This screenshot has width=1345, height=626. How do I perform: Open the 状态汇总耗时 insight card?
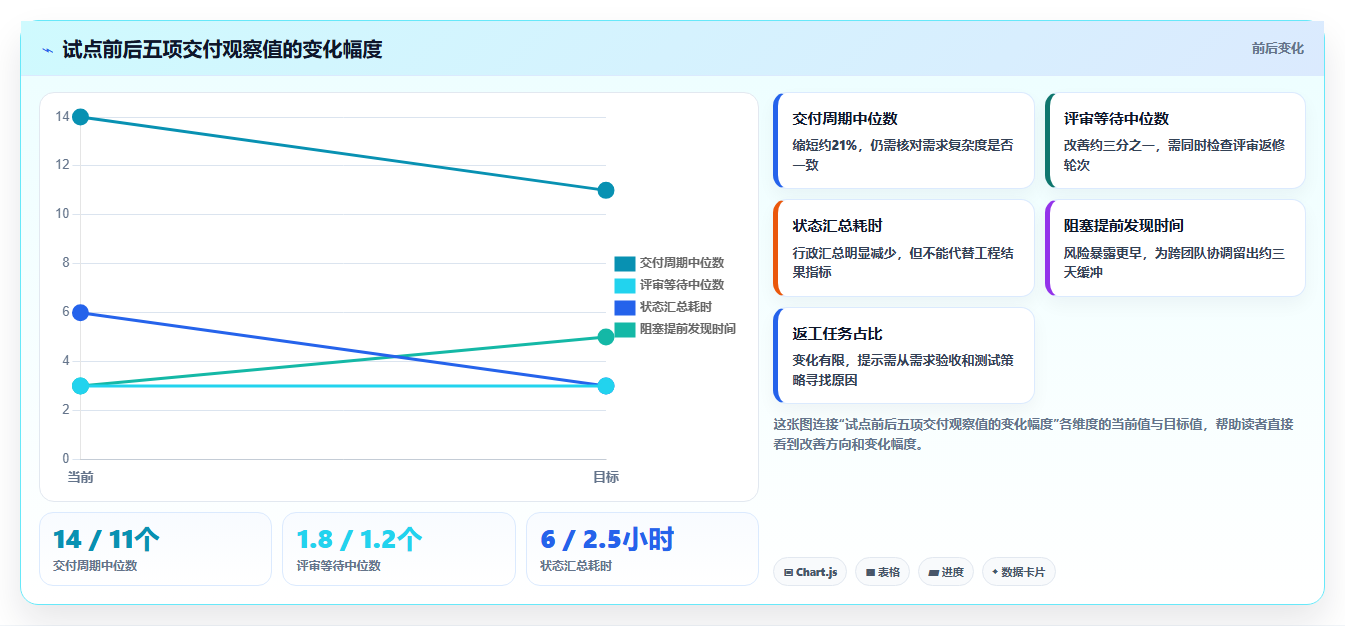click(x=904, y=248)
